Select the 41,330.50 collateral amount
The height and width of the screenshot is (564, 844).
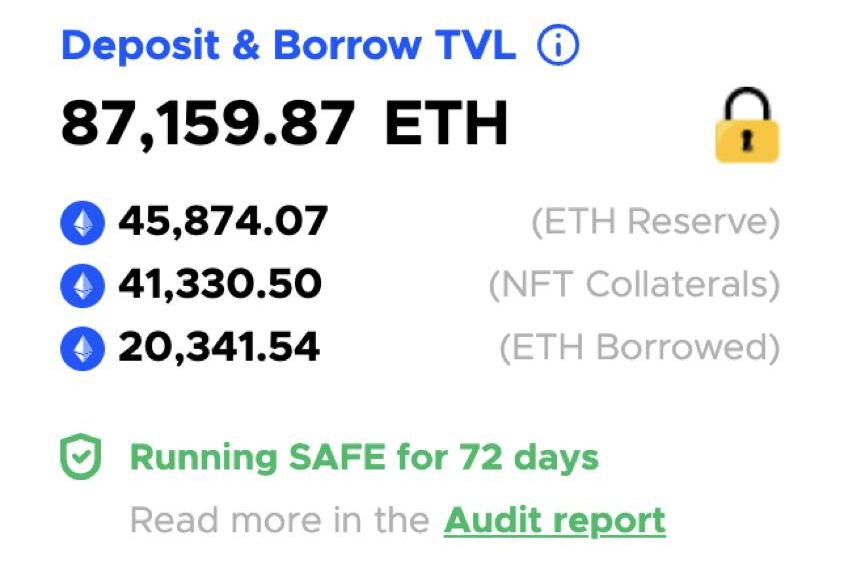(x=220, y=285)
